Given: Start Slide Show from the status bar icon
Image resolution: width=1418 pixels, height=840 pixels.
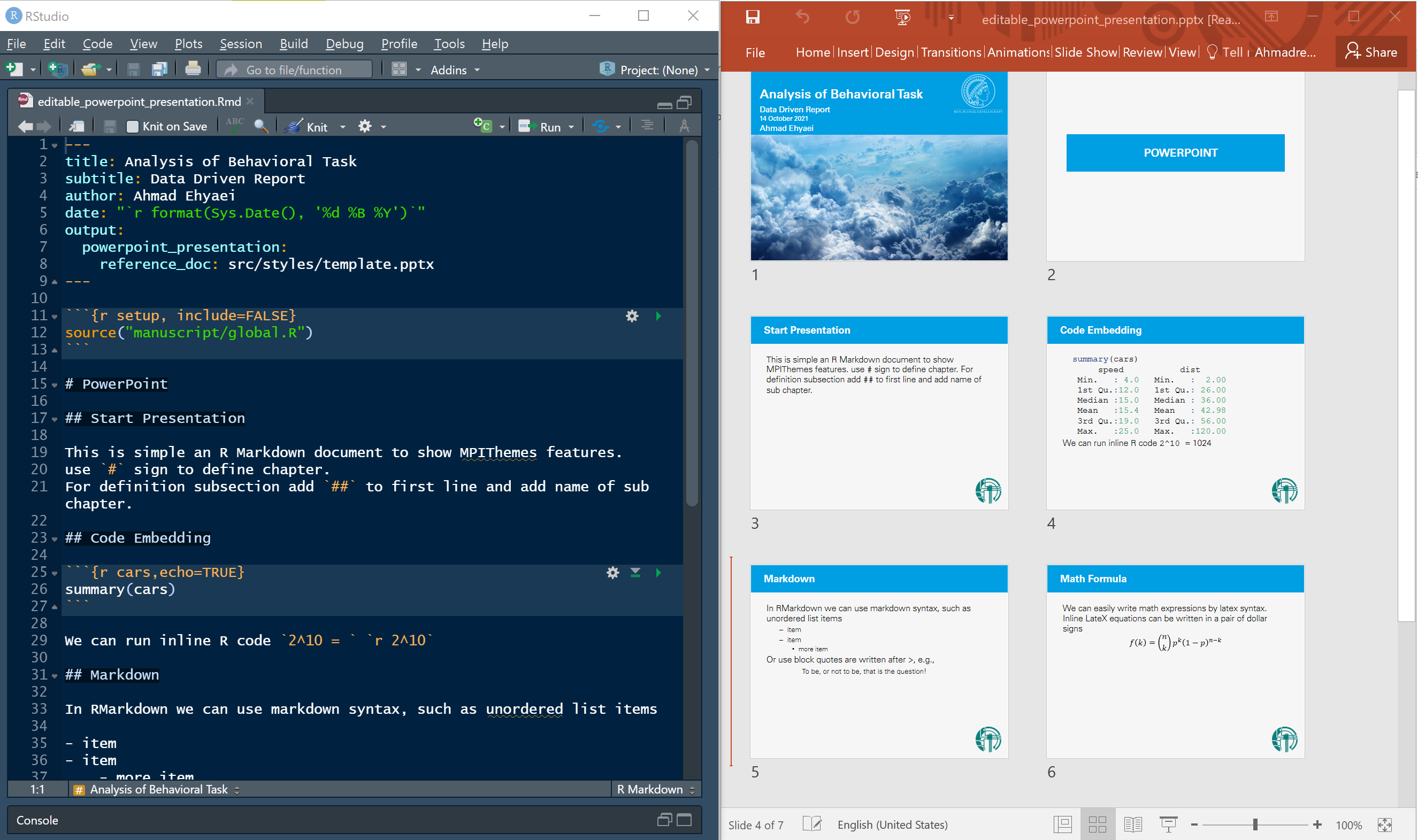Looking at the screenshot, I should [1168, 824].
